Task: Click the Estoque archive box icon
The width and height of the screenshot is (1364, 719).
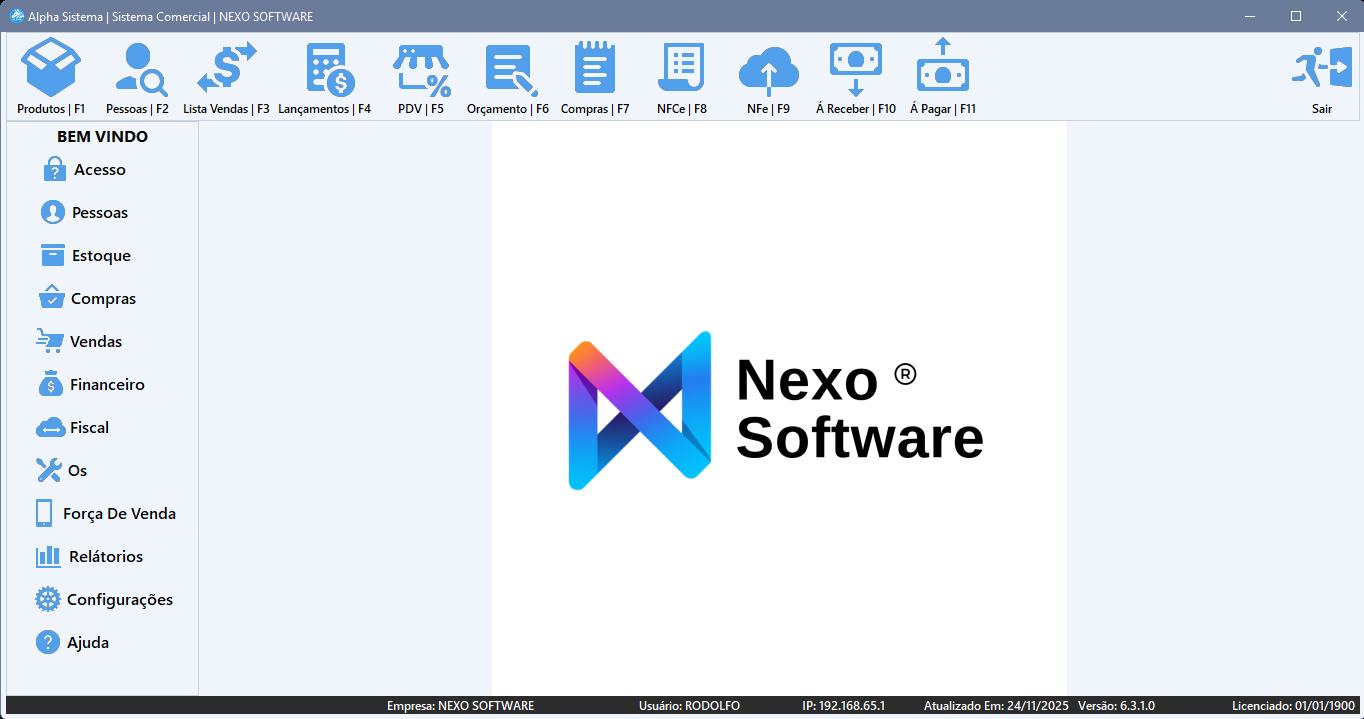Action: pyautogui.click(x=53, y=255)
